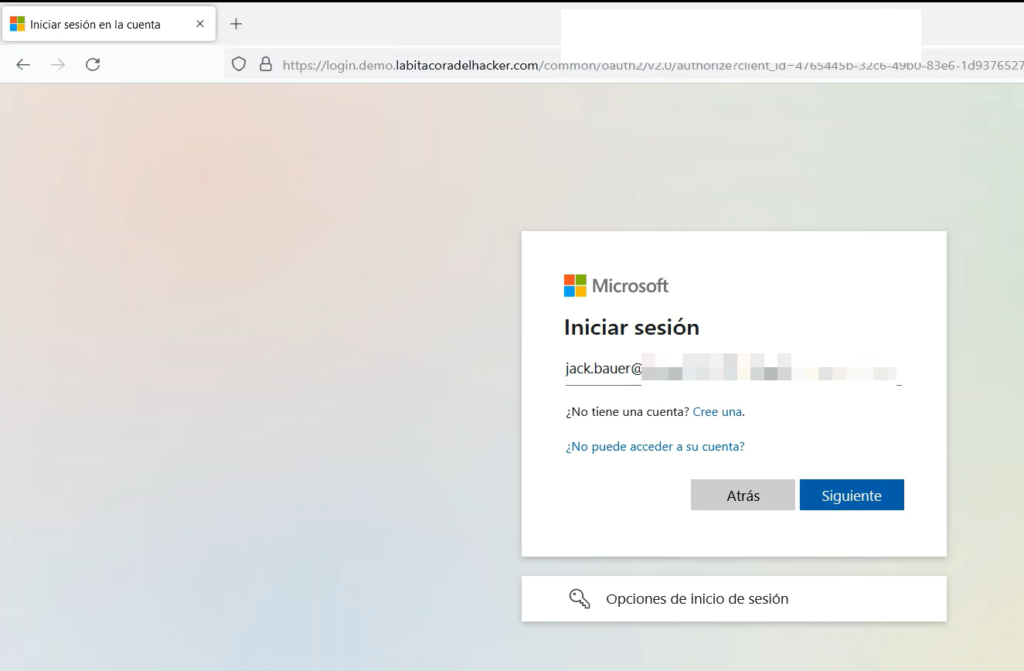Select the 'Iniciar sesión en la cuenta' tab
This screenshot has width=1024, height=671.
point(109,24)
